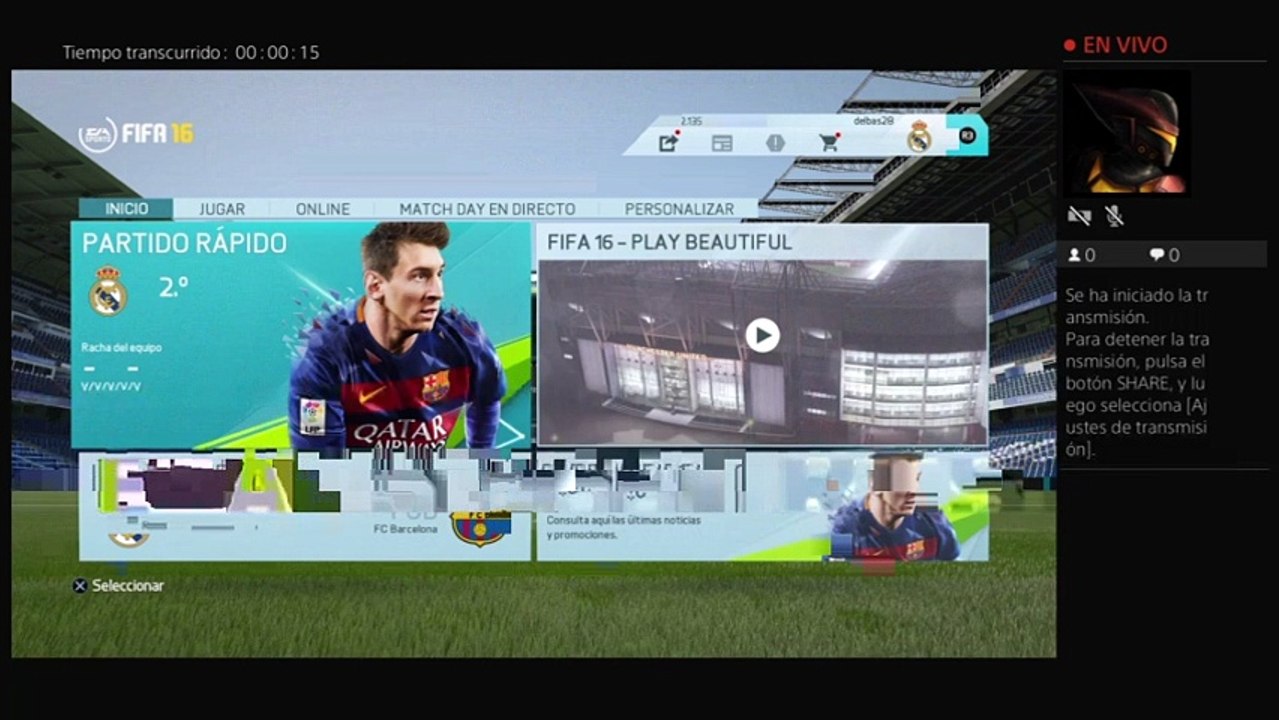Viewport: 1279px width, 720px height.
Task: Open the share icon in top bar
Action: coord(668,142)
